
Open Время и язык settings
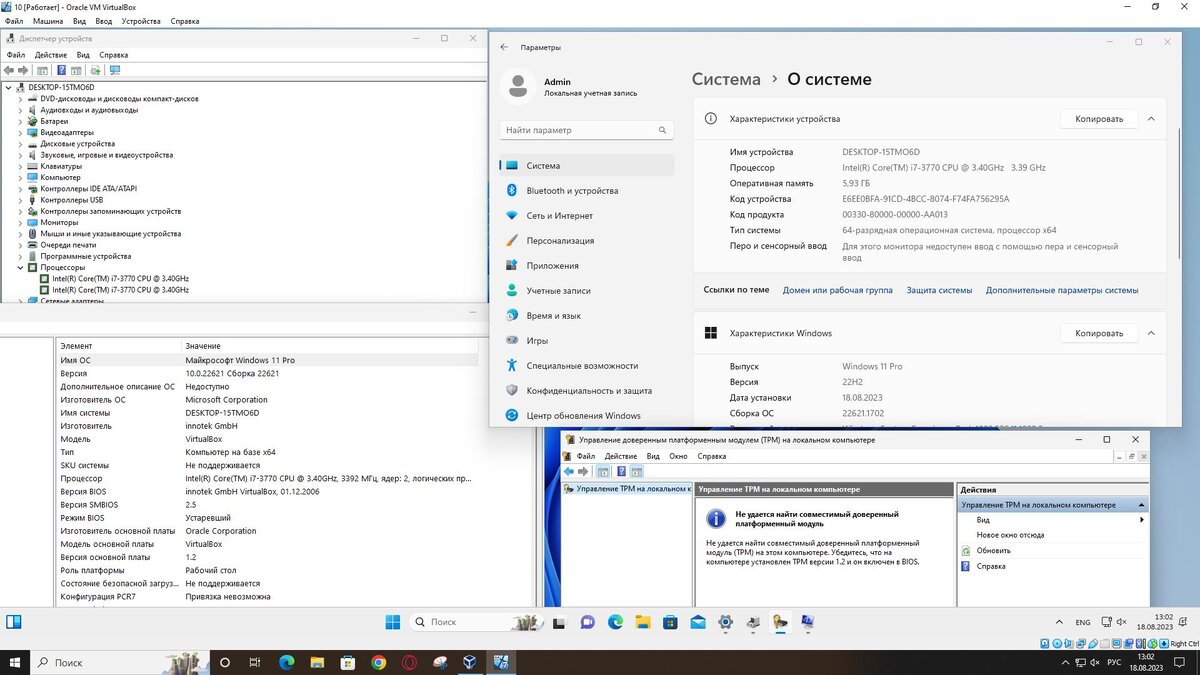click(587, 316)
